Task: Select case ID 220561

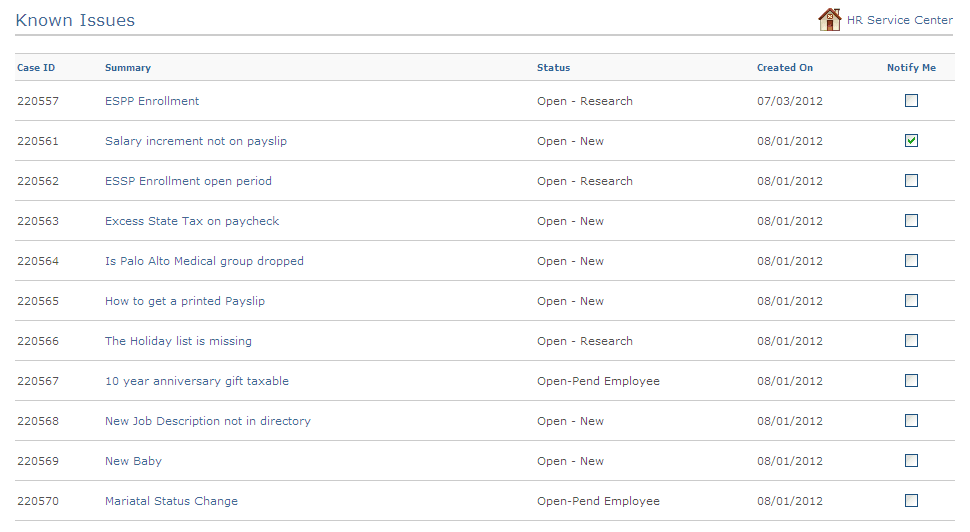Action: point(38,141)
